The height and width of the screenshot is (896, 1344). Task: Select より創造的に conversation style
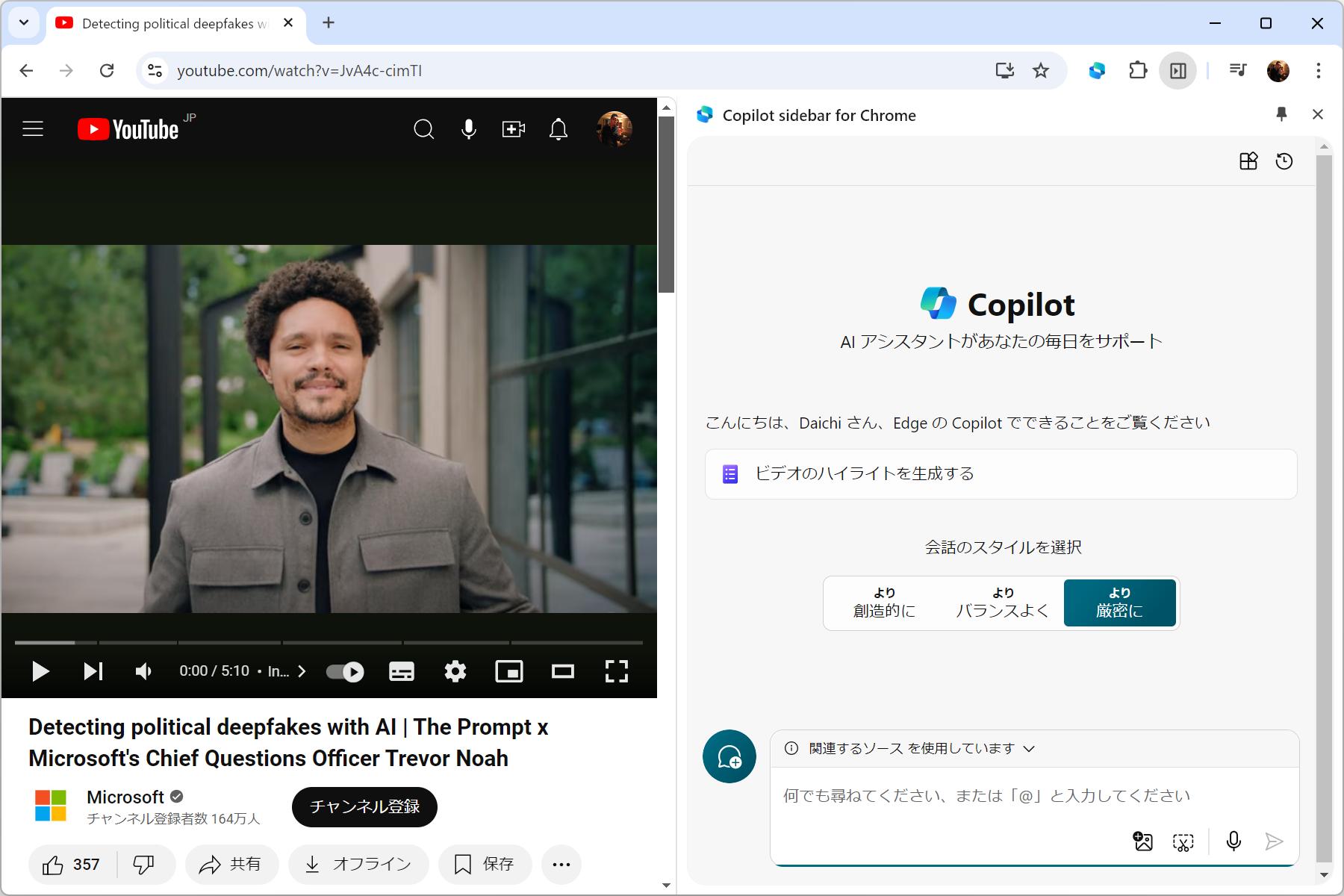(x=884, y=603)
